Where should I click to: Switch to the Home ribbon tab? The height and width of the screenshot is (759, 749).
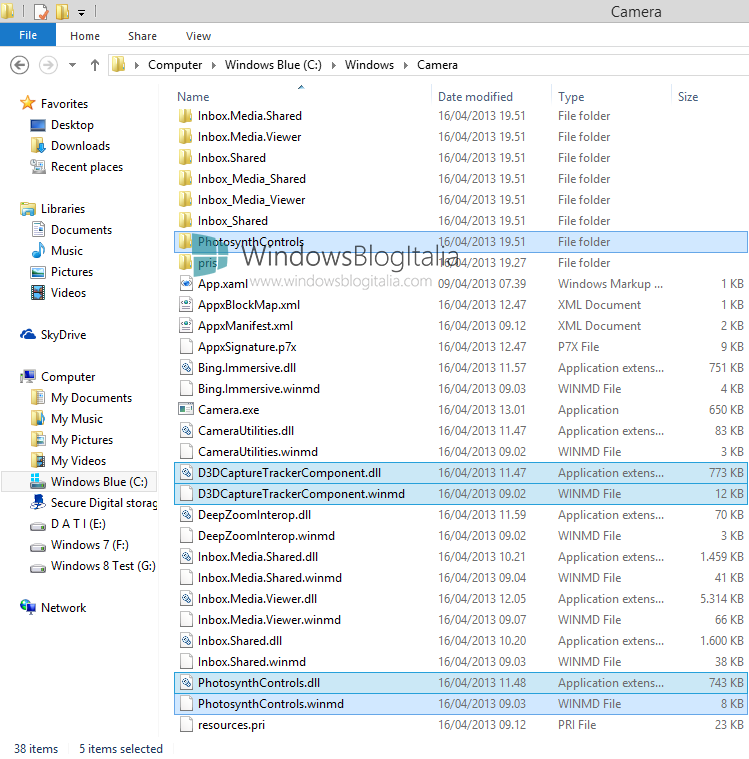click(x=85, y=36)
